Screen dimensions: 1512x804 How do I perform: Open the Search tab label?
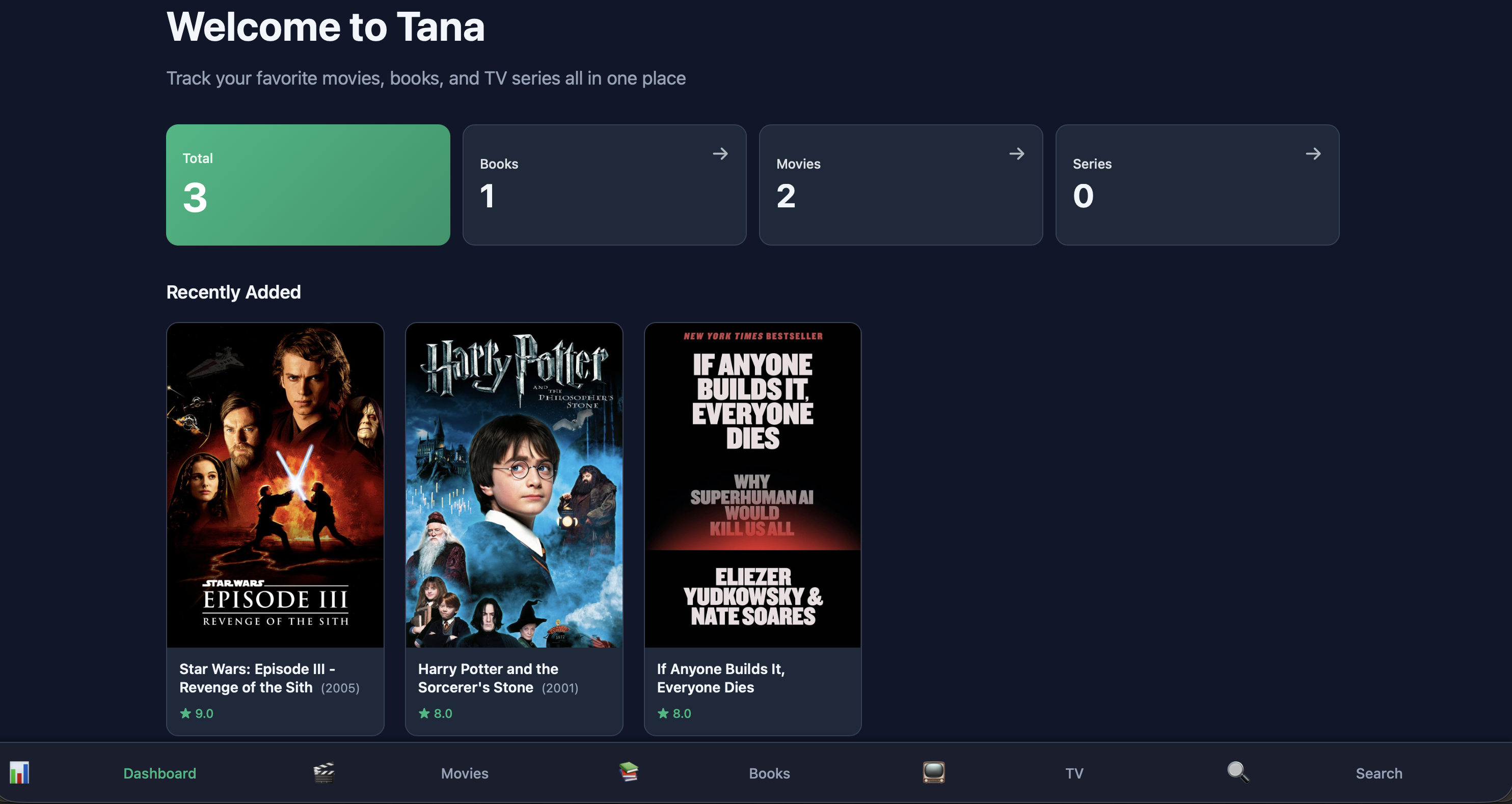click(1379, 773)
